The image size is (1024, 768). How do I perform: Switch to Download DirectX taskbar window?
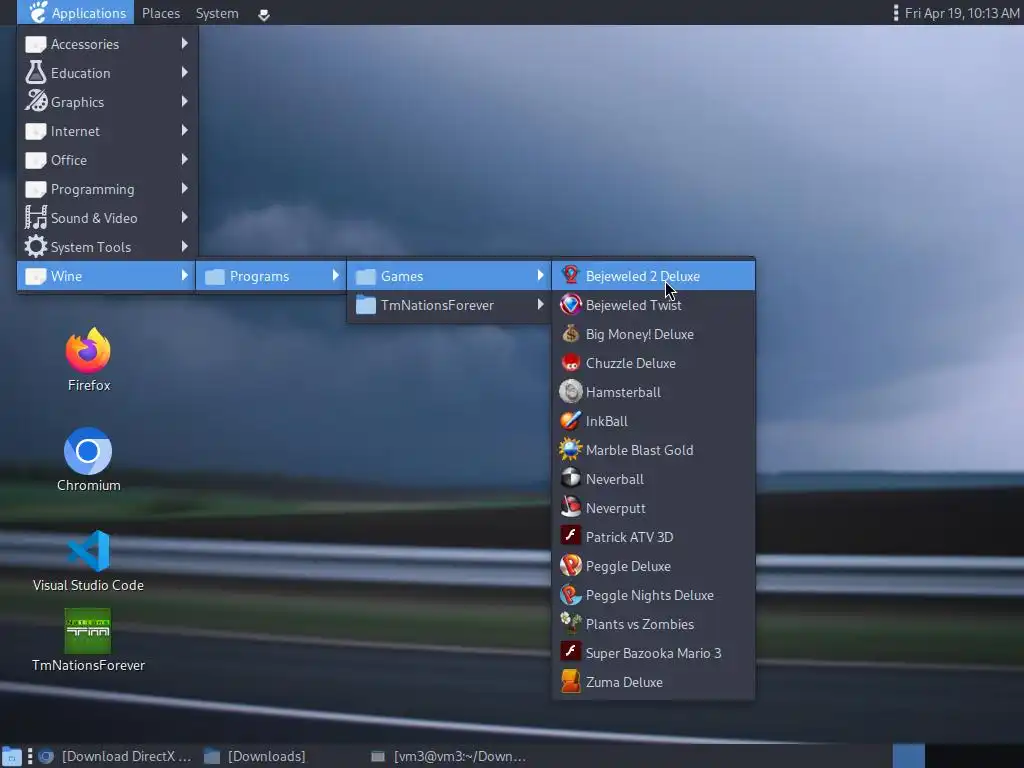pos(116,756)
